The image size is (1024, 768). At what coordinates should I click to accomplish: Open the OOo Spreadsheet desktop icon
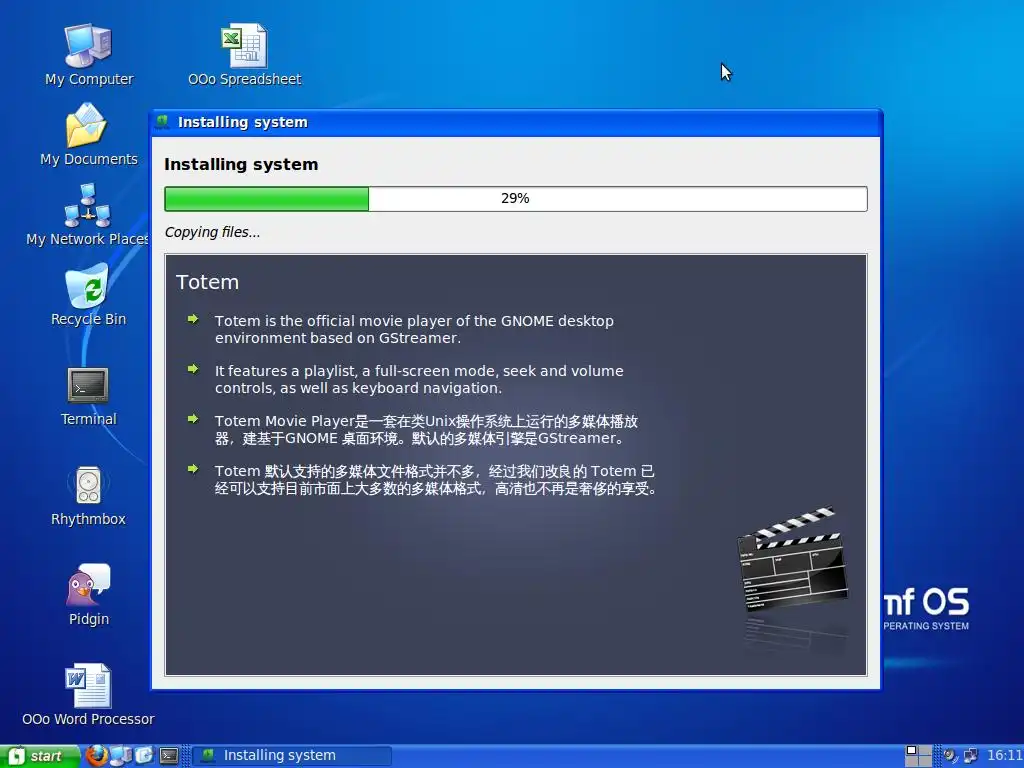coord(244,54)
